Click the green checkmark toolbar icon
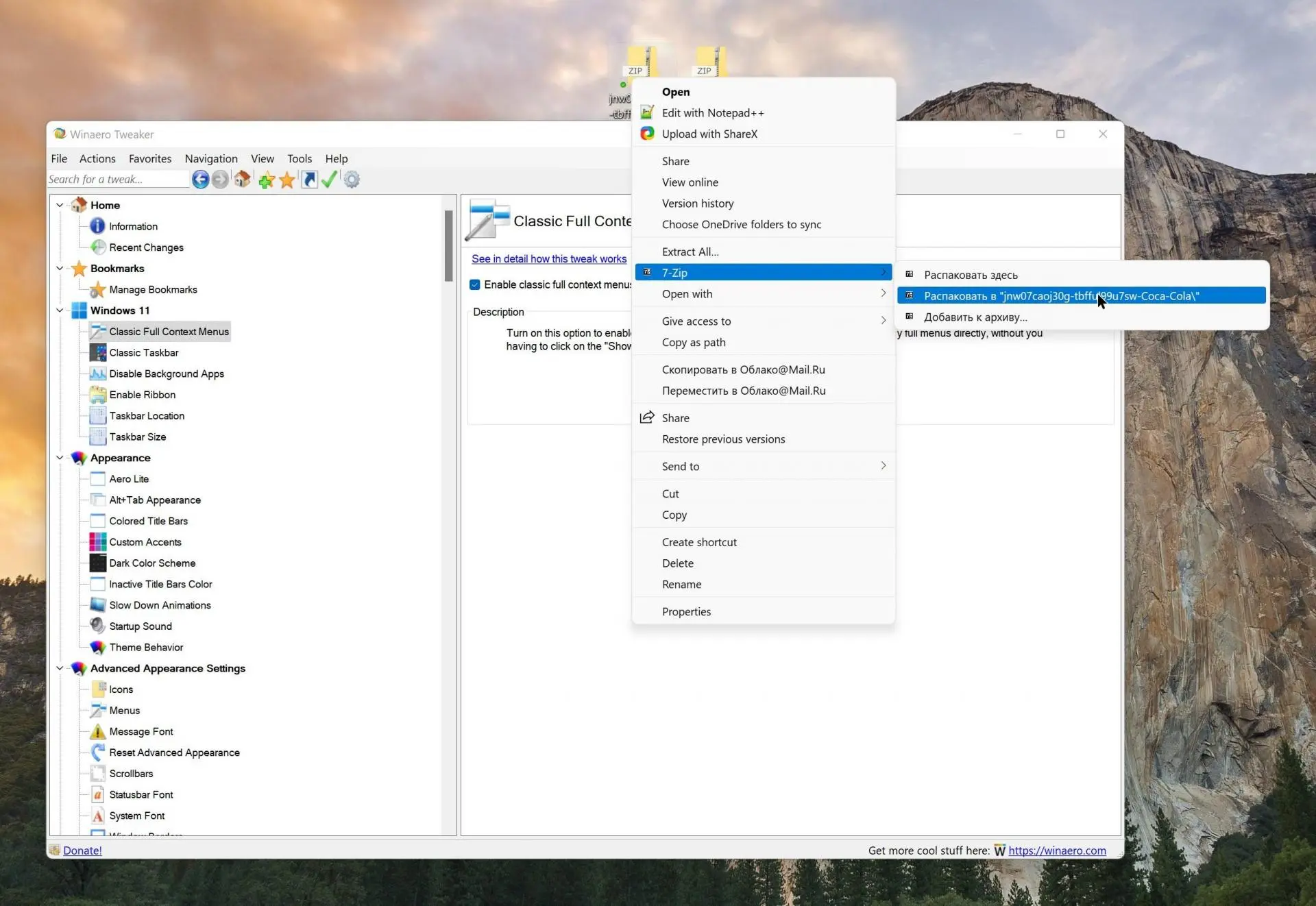Image resolution: width=1316 pixels, height=906 pixels. 329,180
